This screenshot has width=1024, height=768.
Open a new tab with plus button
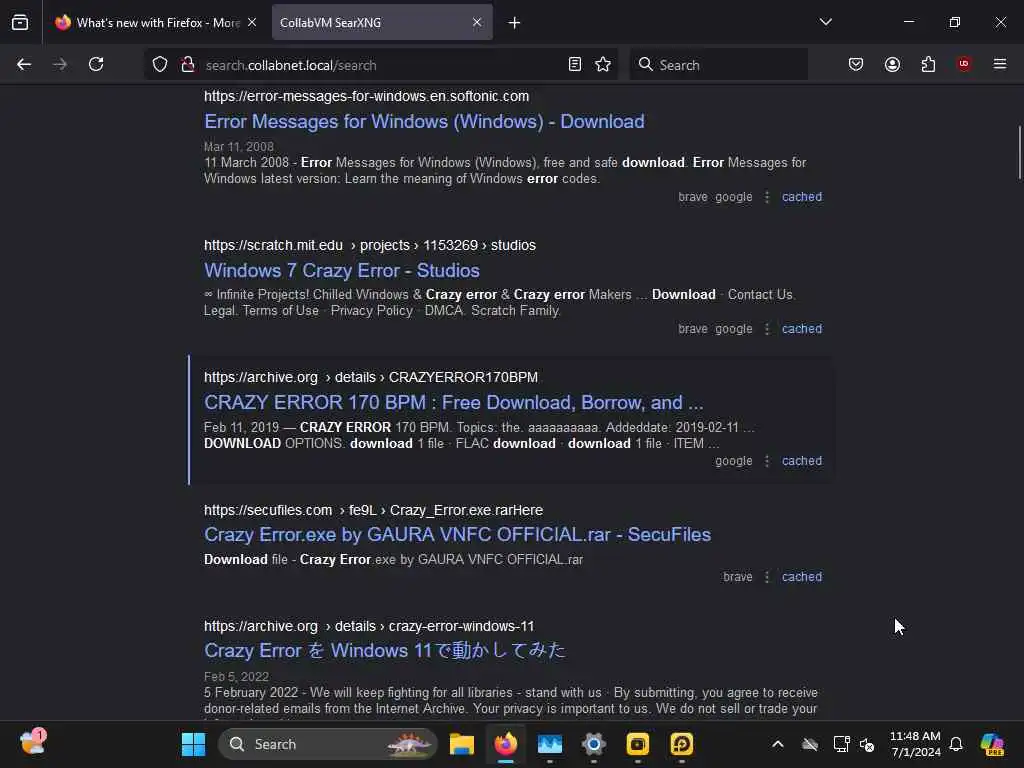[x=515, y=23]
